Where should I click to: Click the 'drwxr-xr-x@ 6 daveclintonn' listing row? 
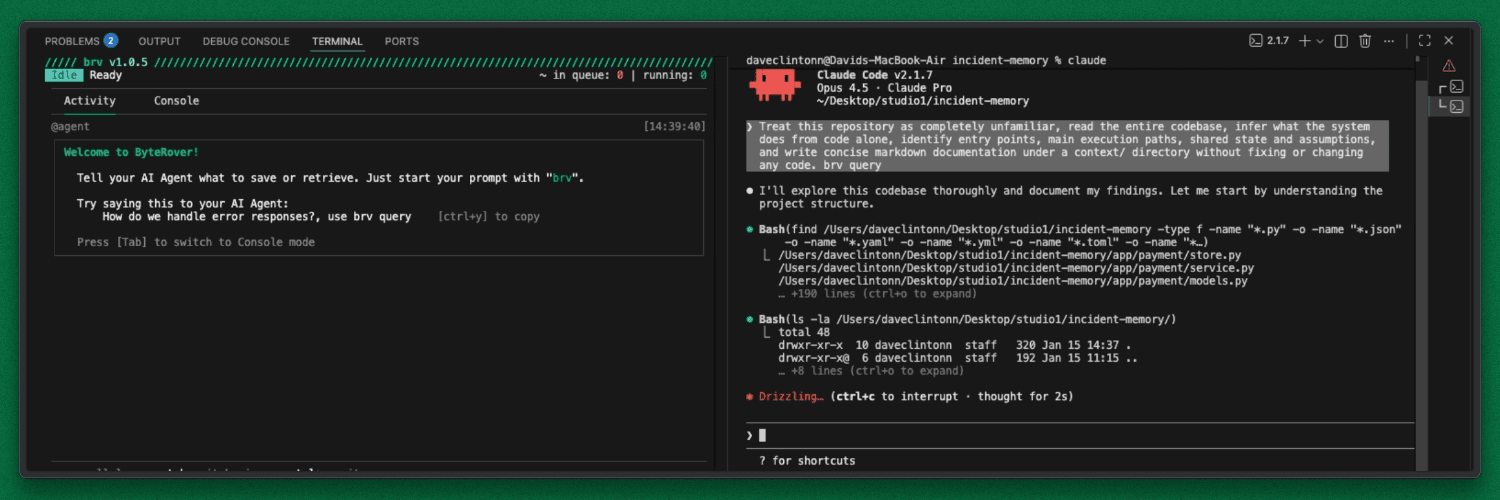tap(957, 358)
